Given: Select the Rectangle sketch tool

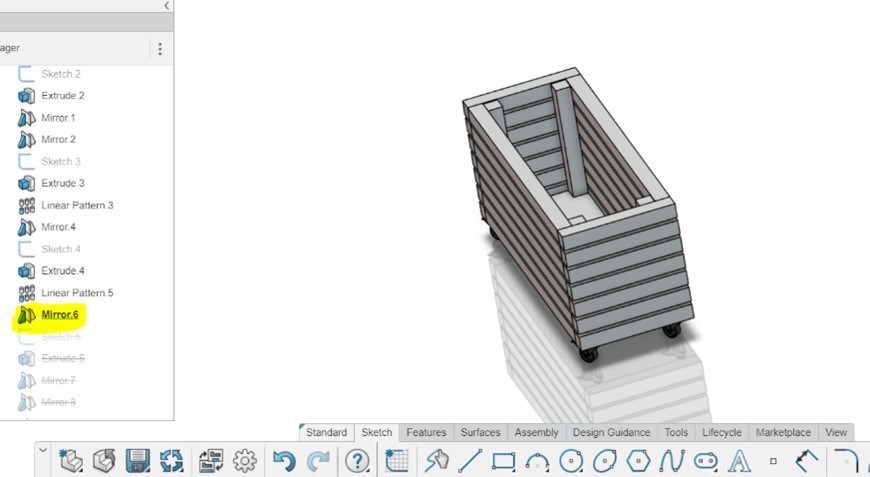Looking at the screenshot, I should tap(504, 460).
